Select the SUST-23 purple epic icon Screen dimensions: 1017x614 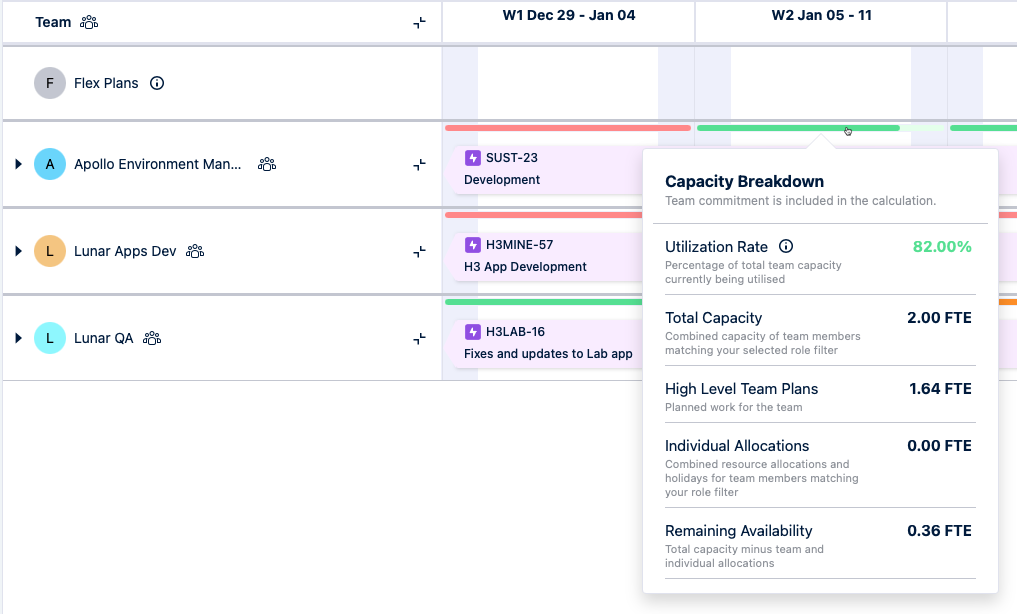tap(471, 157)
